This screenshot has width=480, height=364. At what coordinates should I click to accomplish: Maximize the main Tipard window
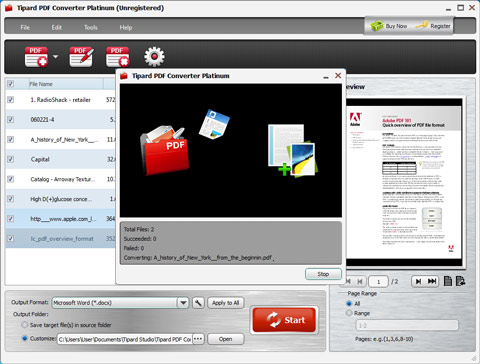coord(461,7)
